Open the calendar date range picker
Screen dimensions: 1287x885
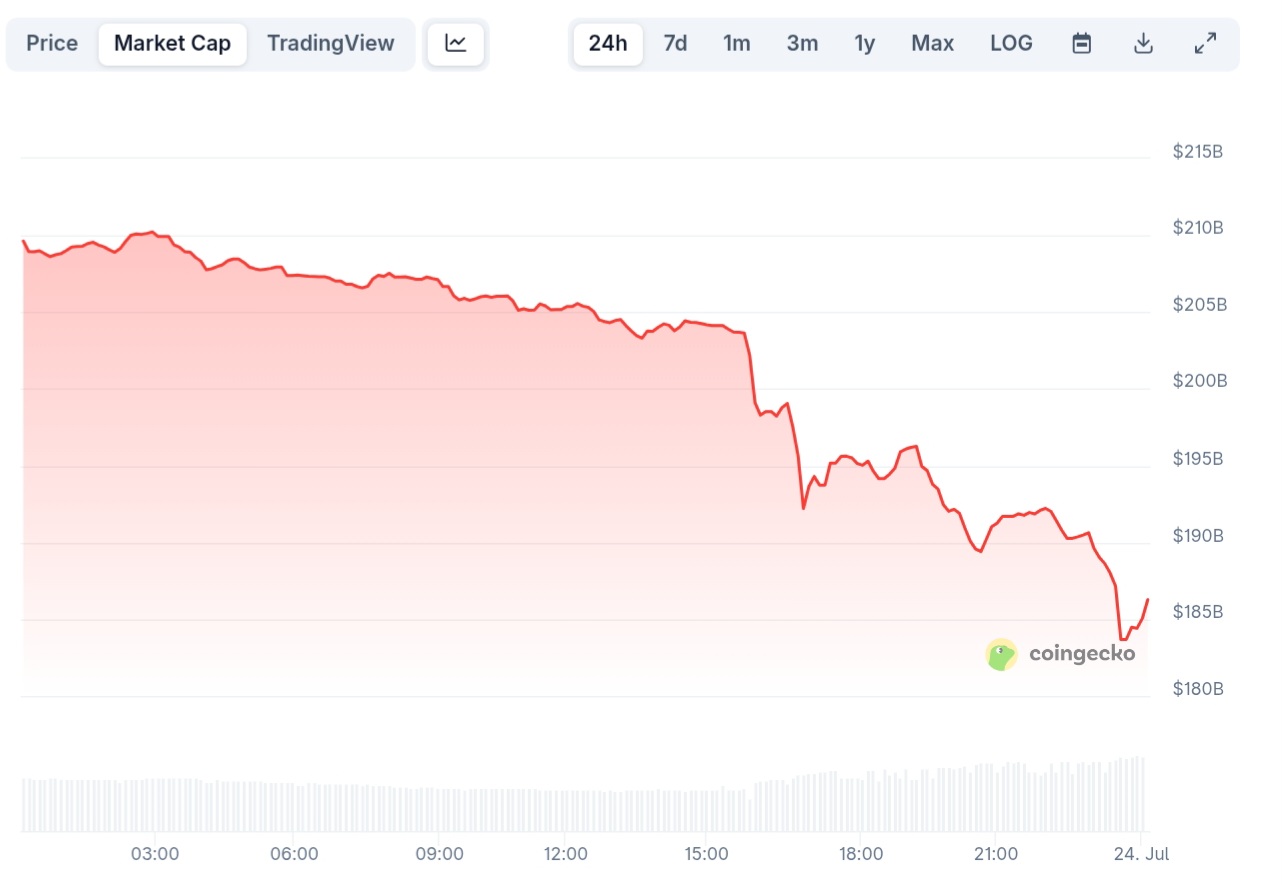click(x=1081, y=44)
